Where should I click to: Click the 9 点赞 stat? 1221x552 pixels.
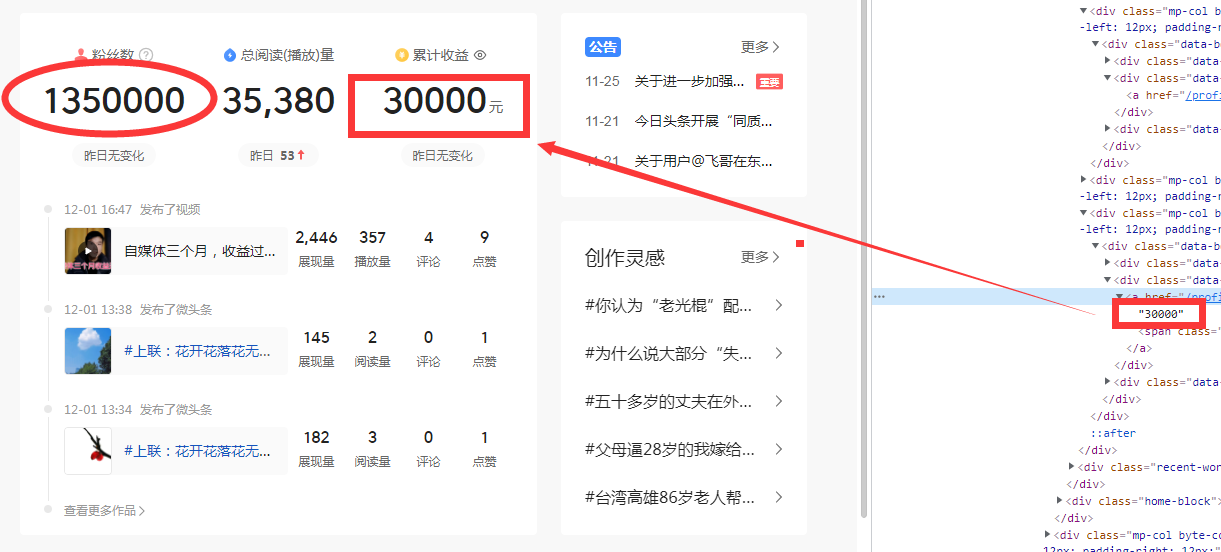point(485,250)
